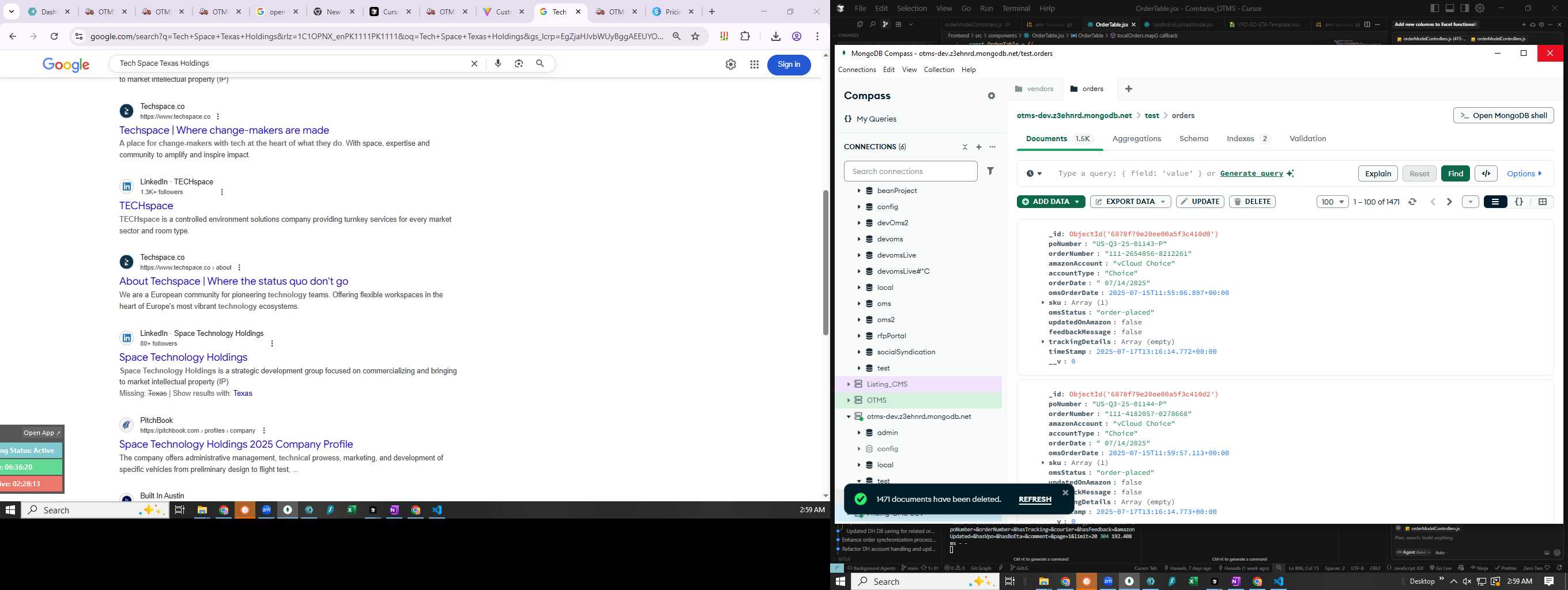This screenshot has width=1568, height=590.
Task: Click Chrome reload page icon
Action: click(54, 36)
